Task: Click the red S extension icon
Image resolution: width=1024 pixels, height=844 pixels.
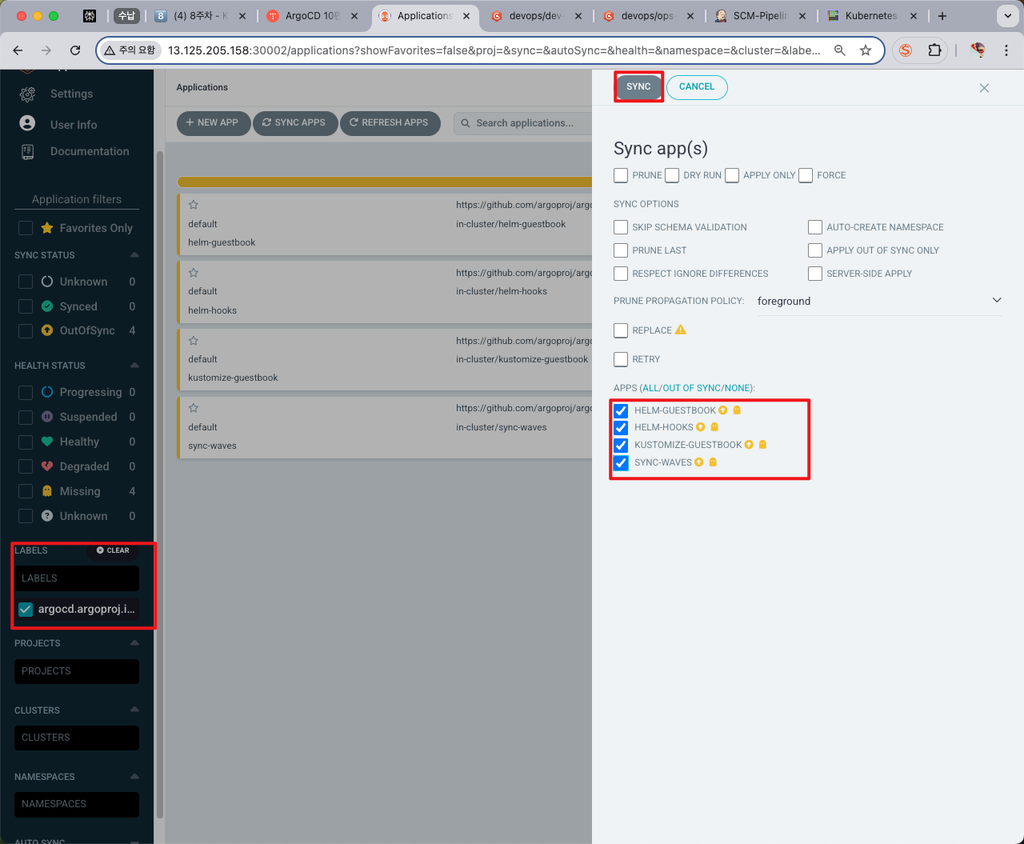Action: (x=905, y=50)
